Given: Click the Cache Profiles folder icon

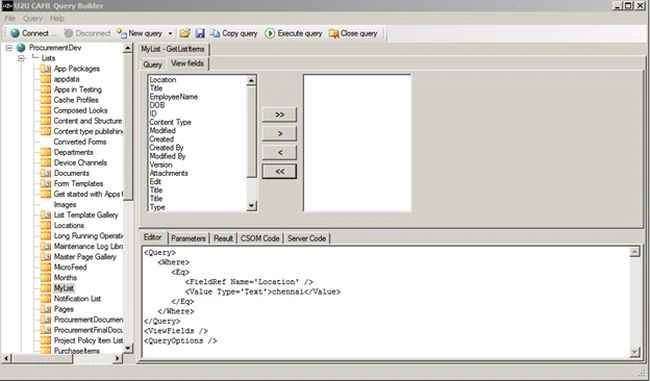Looking at the screenshot, I should click(46, 100).
